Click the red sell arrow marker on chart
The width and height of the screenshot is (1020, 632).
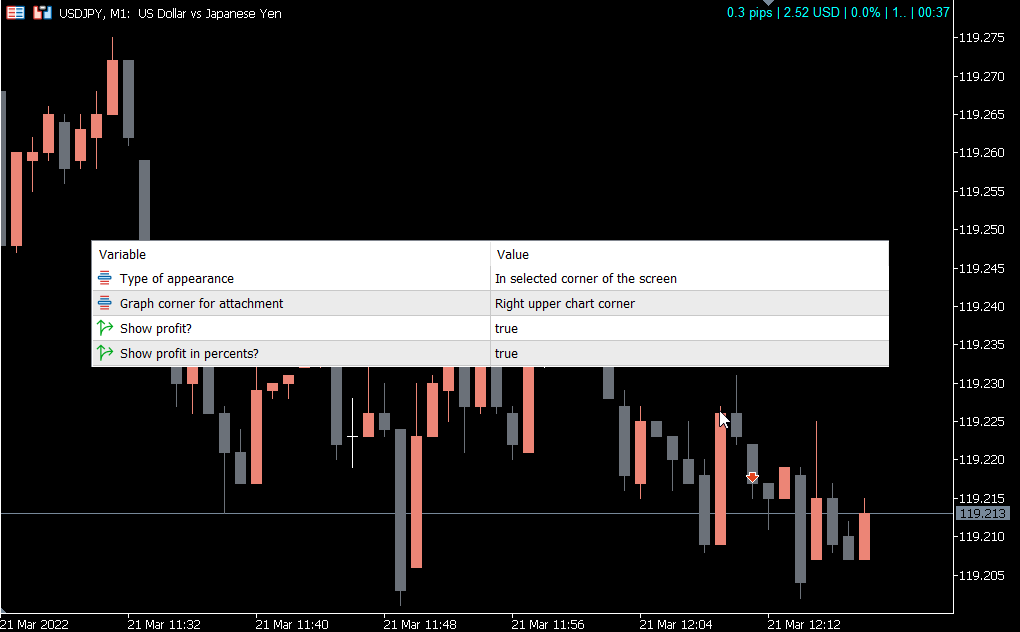[752, 478]
